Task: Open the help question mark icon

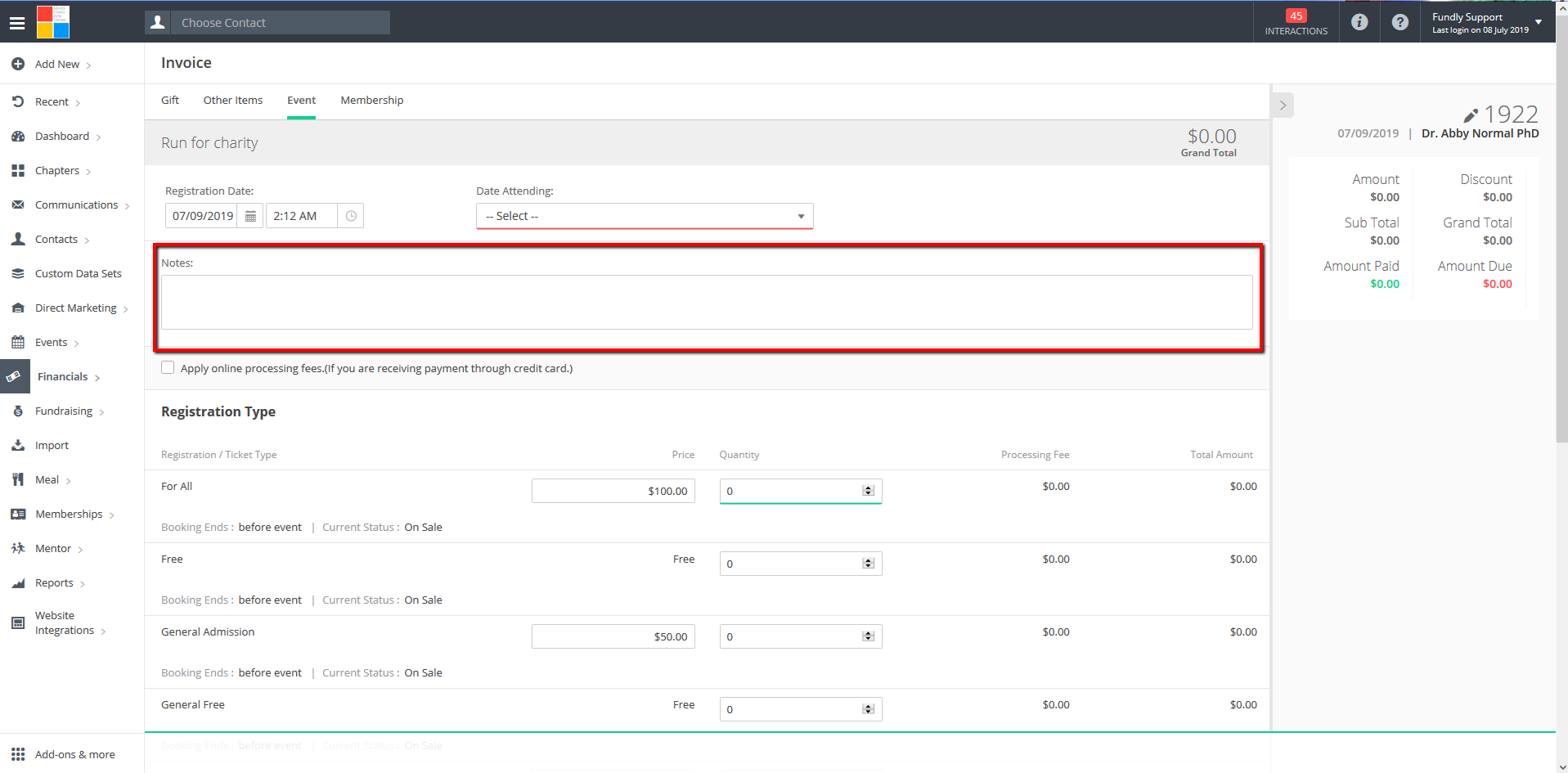Action: coord(1400,22)
